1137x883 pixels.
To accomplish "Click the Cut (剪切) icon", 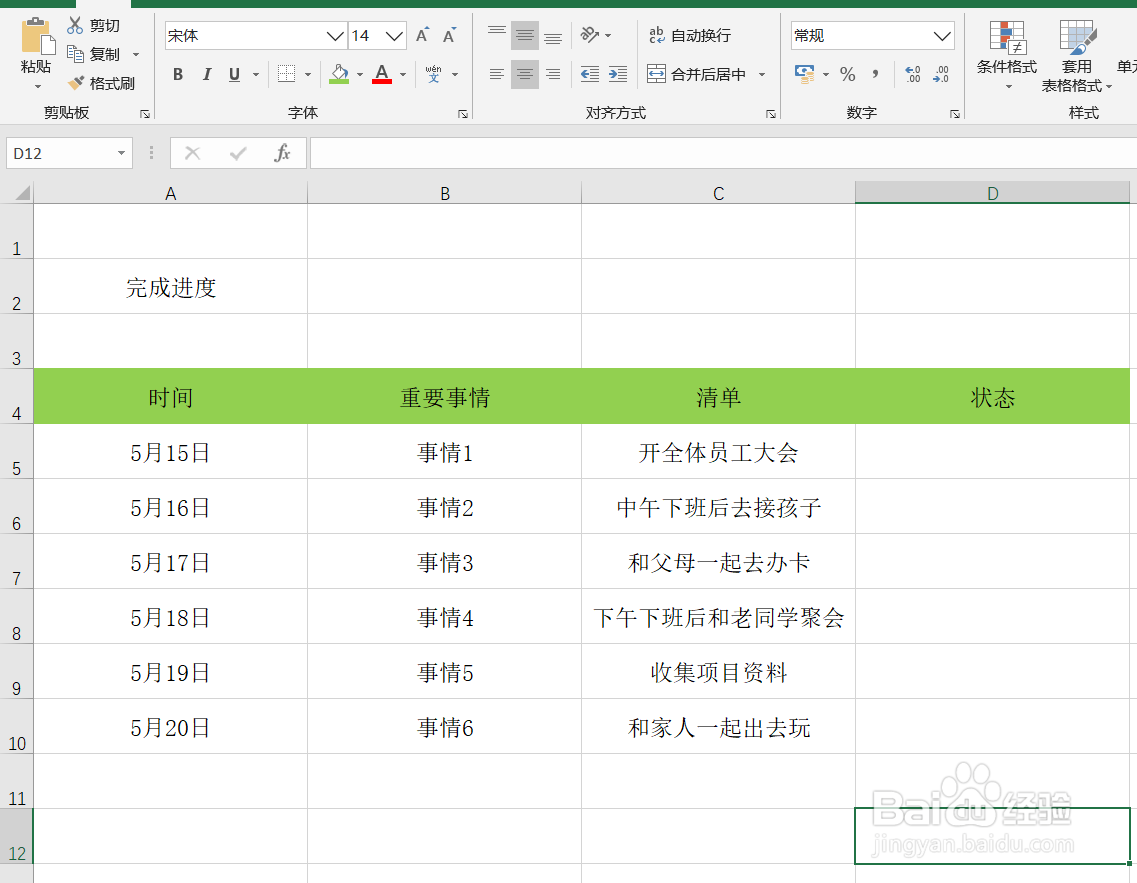I will tap(77, 24).
